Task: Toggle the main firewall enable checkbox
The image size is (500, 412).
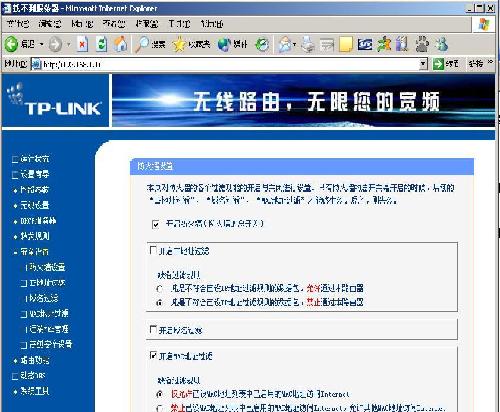Action: click(156, 224)
